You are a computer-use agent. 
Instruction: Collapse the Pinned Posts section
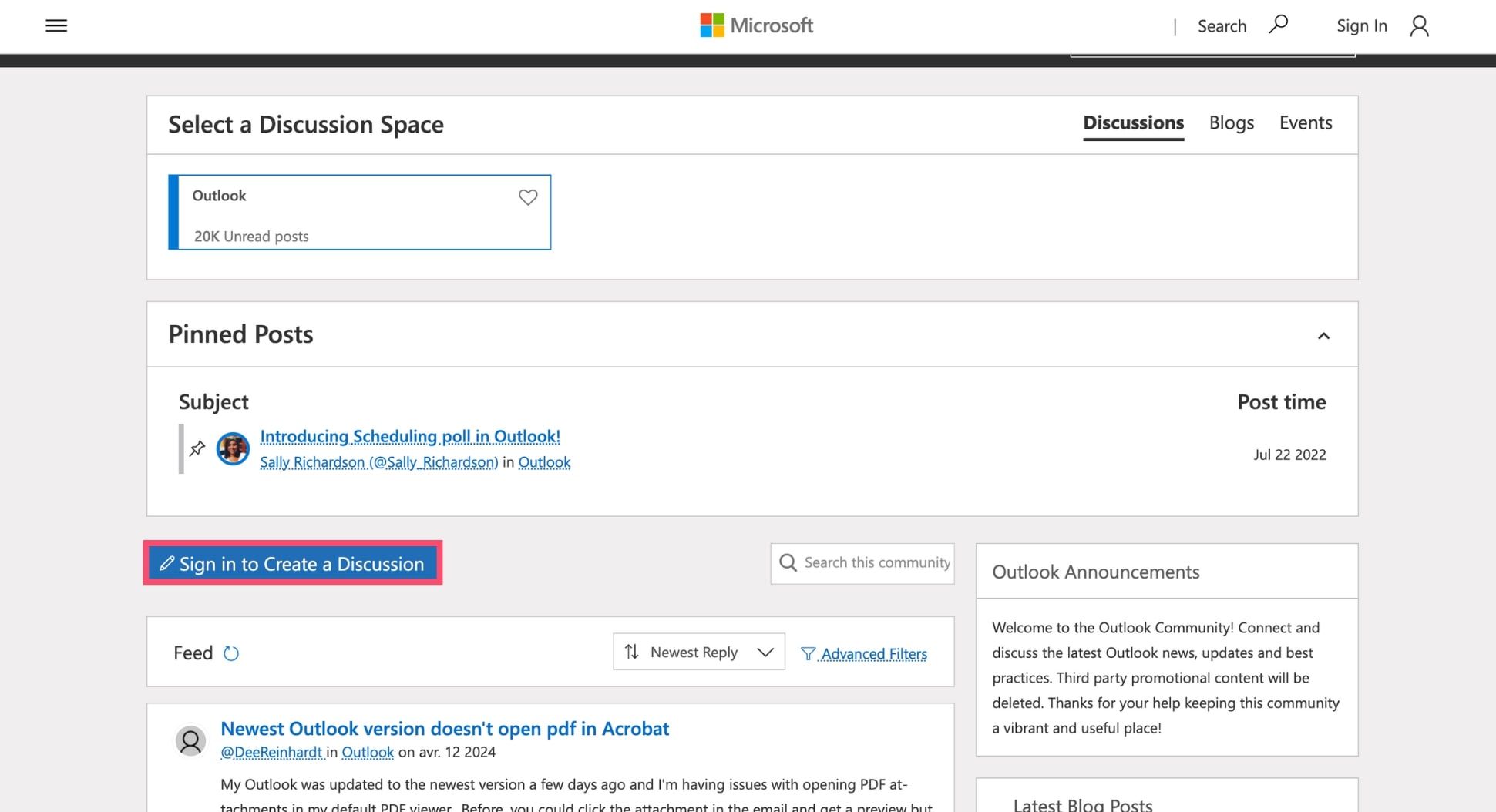[1323, 336]
